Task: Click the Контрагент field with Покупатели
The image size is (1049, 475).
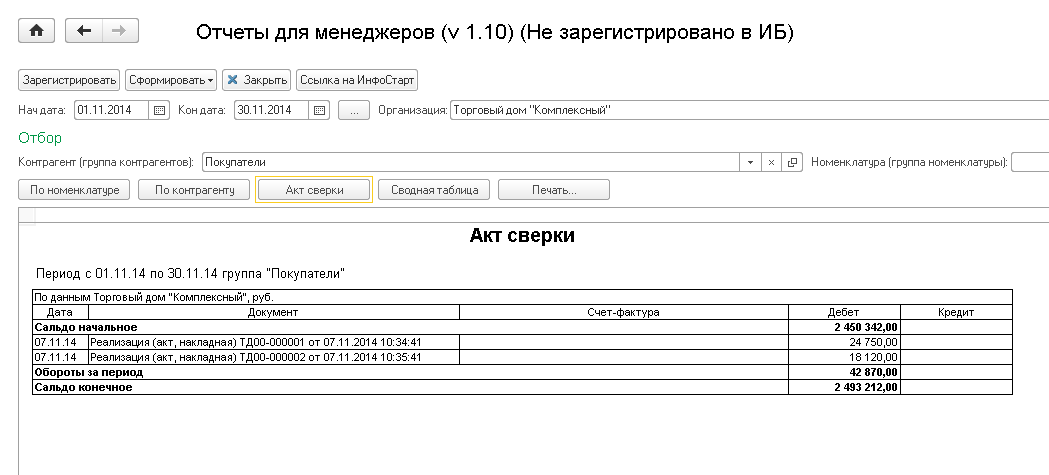Action: [x=470, y=162]
